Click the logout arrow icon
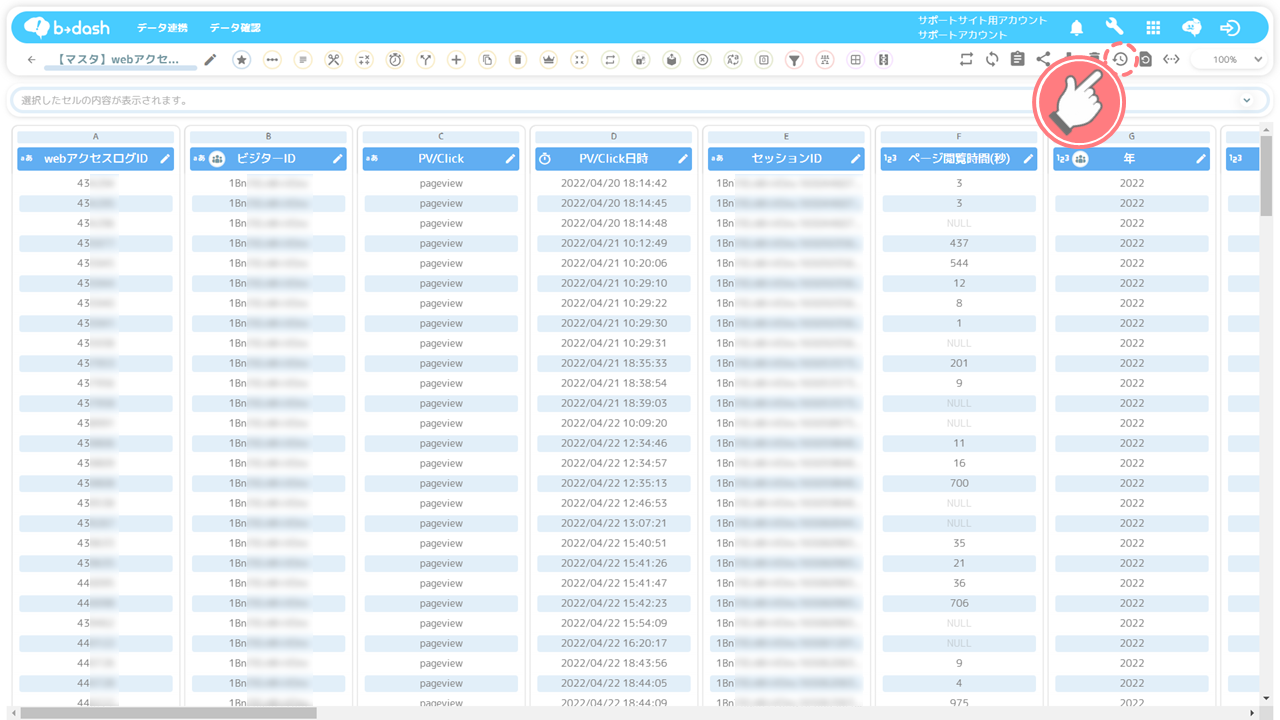Screen dimensions: 1280x720 1230,28
